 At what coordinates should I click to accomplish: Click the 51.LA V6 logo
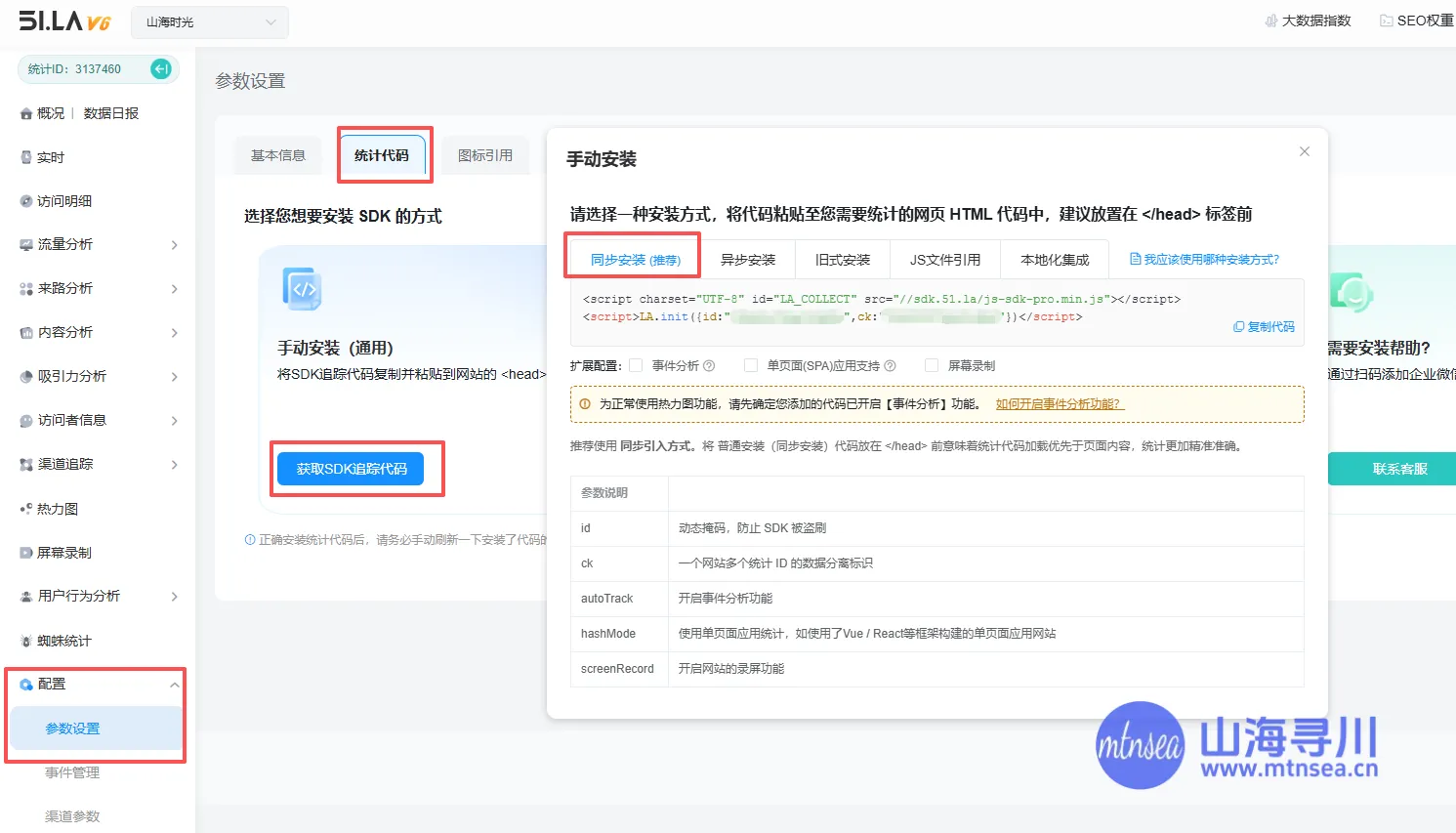[x=65, y=21]
